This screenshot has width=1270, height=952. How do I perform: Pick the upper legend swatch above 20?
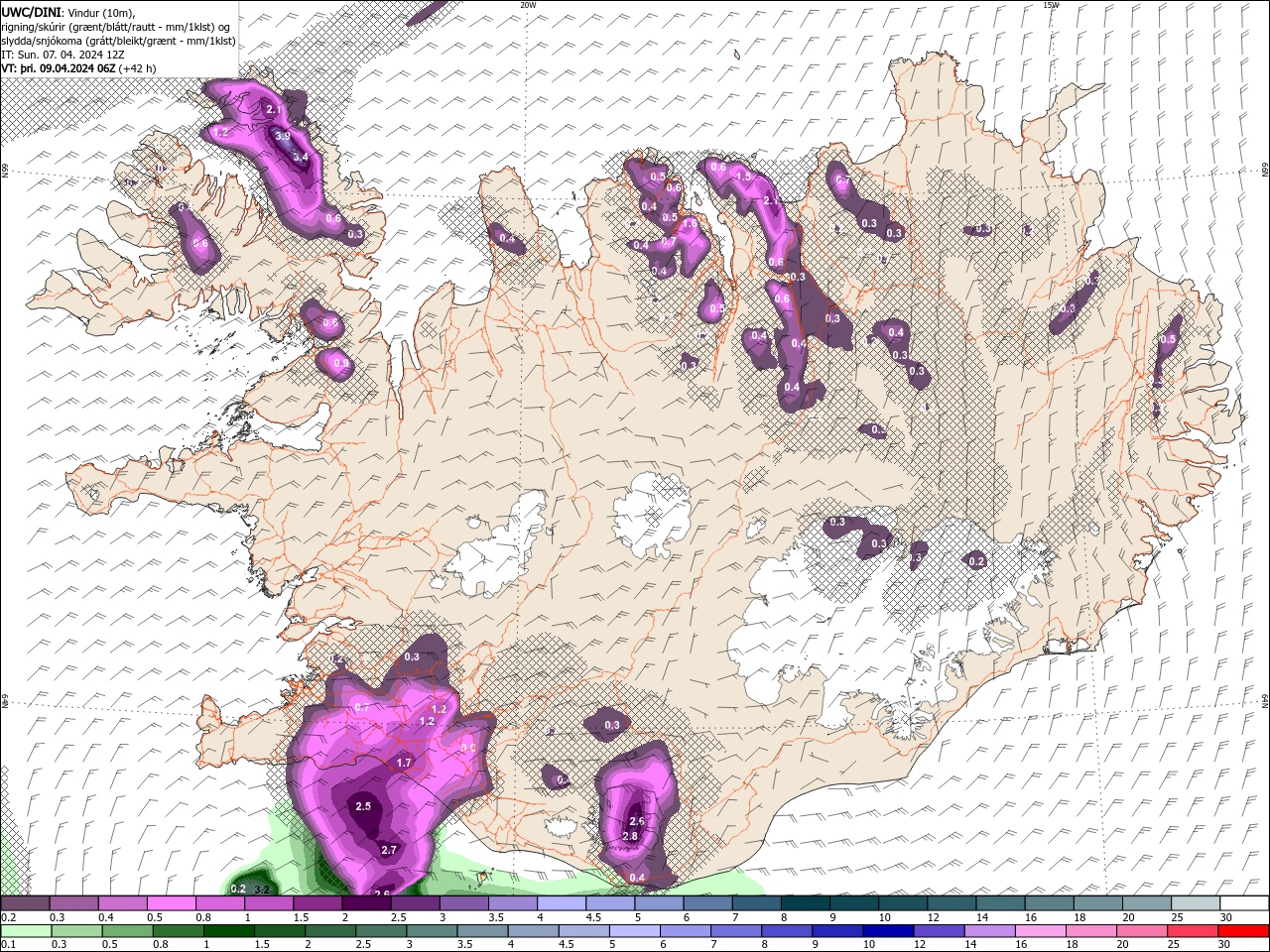1147,903
